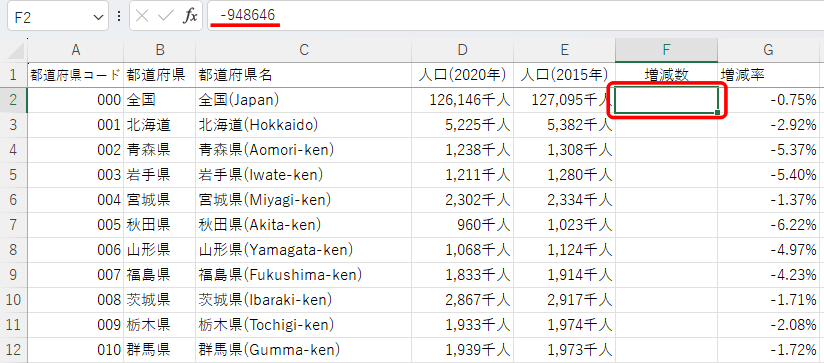Viewport: 824px width, 363px height.
Task: Select column G header
Action: (768, 50)
